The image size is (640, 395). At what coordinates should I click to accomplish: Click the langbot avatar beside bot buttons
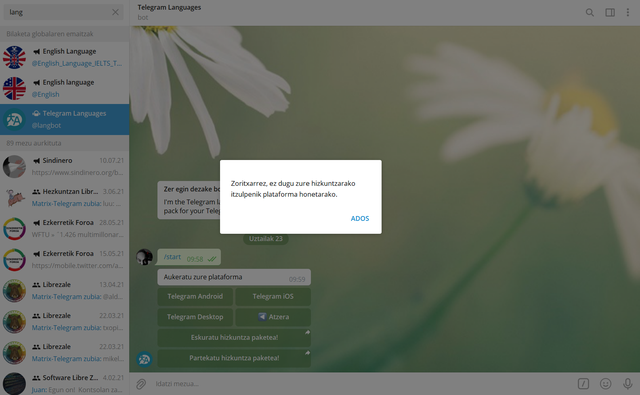coord(144,359)
